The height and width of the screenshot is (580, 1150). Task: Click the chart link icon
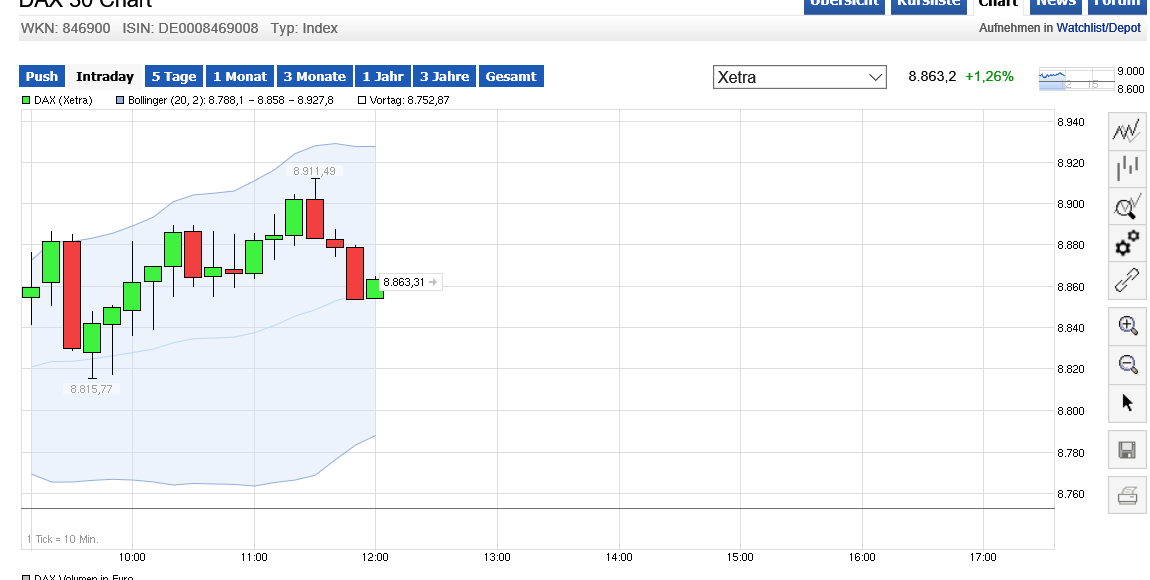[x=1127, y=280]
